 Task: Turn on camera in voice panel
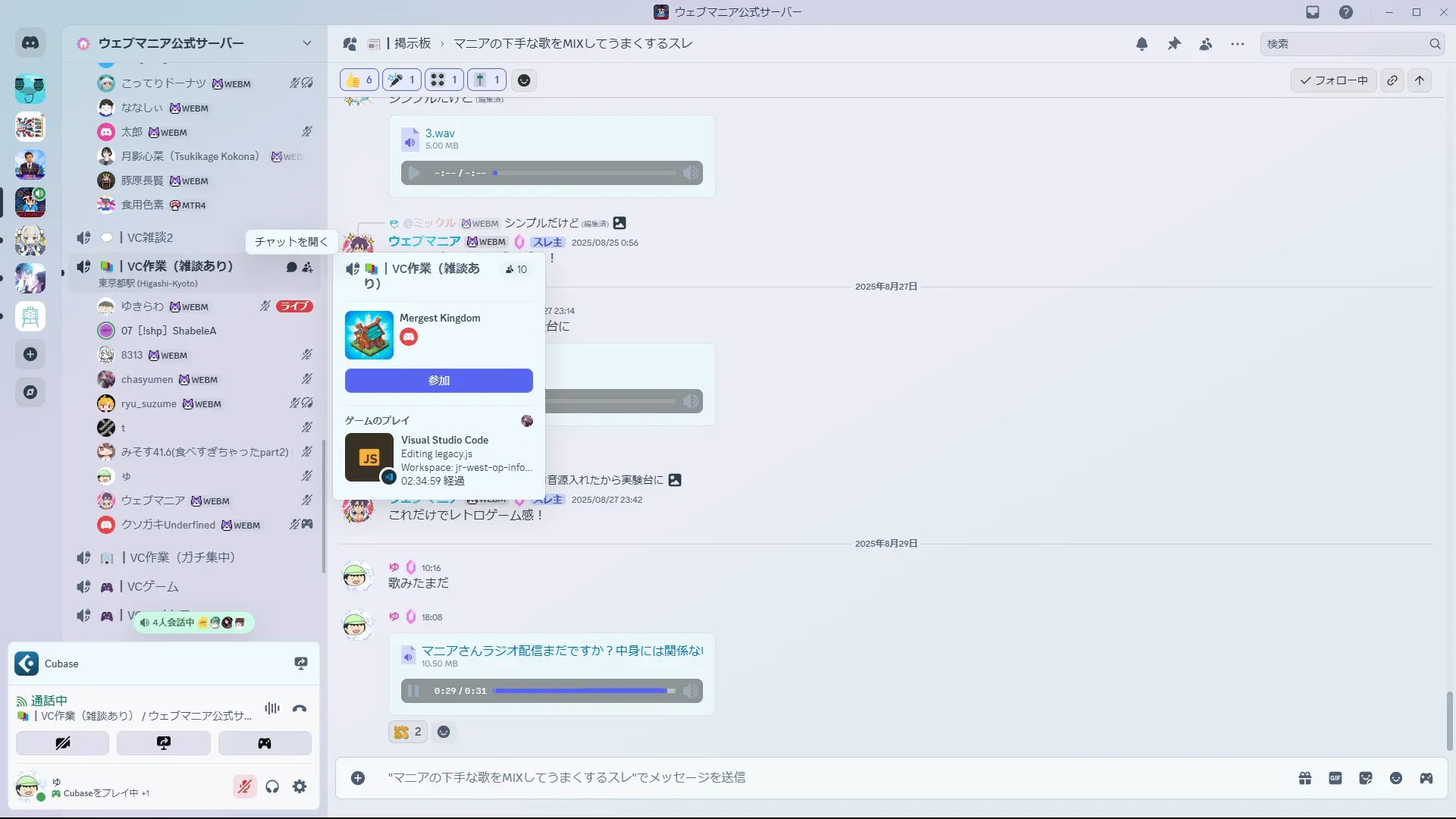click(x=63, y=743)
